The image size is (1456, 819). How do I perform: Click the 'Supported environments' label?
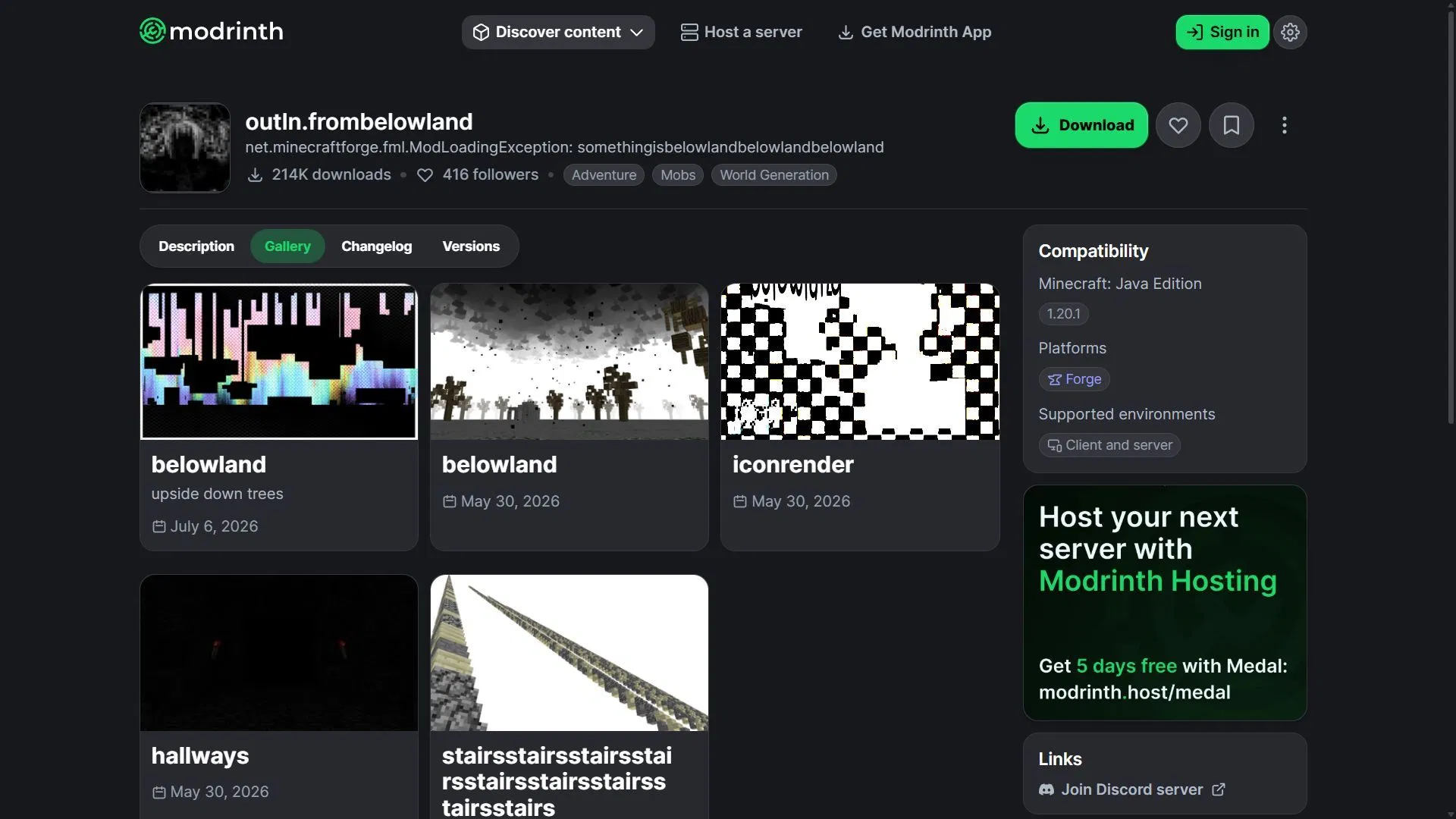[x=1127, y=414]
